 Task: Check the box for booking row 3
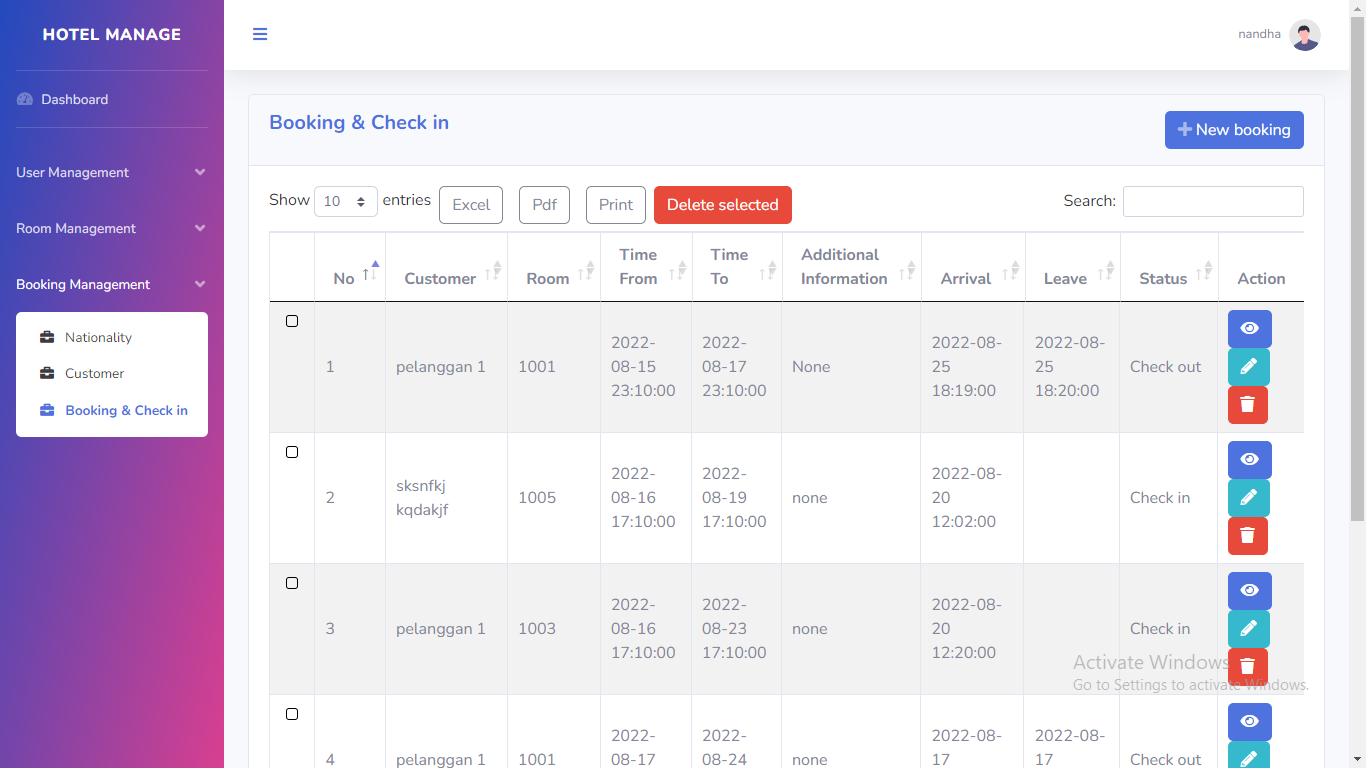click(x=292, y=583)
